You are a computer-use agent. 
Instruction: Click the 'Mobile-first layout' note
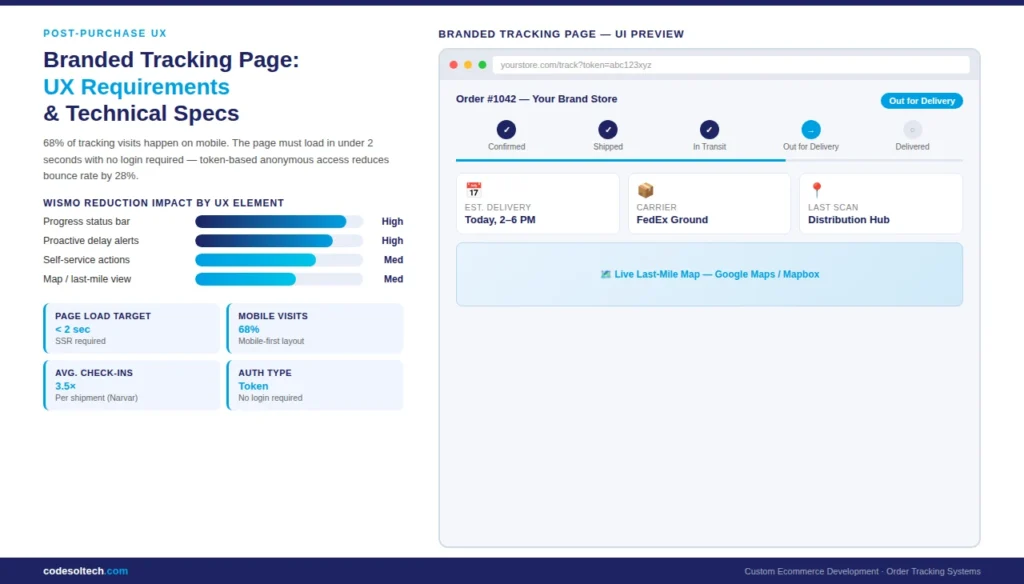tap(271, 341)
